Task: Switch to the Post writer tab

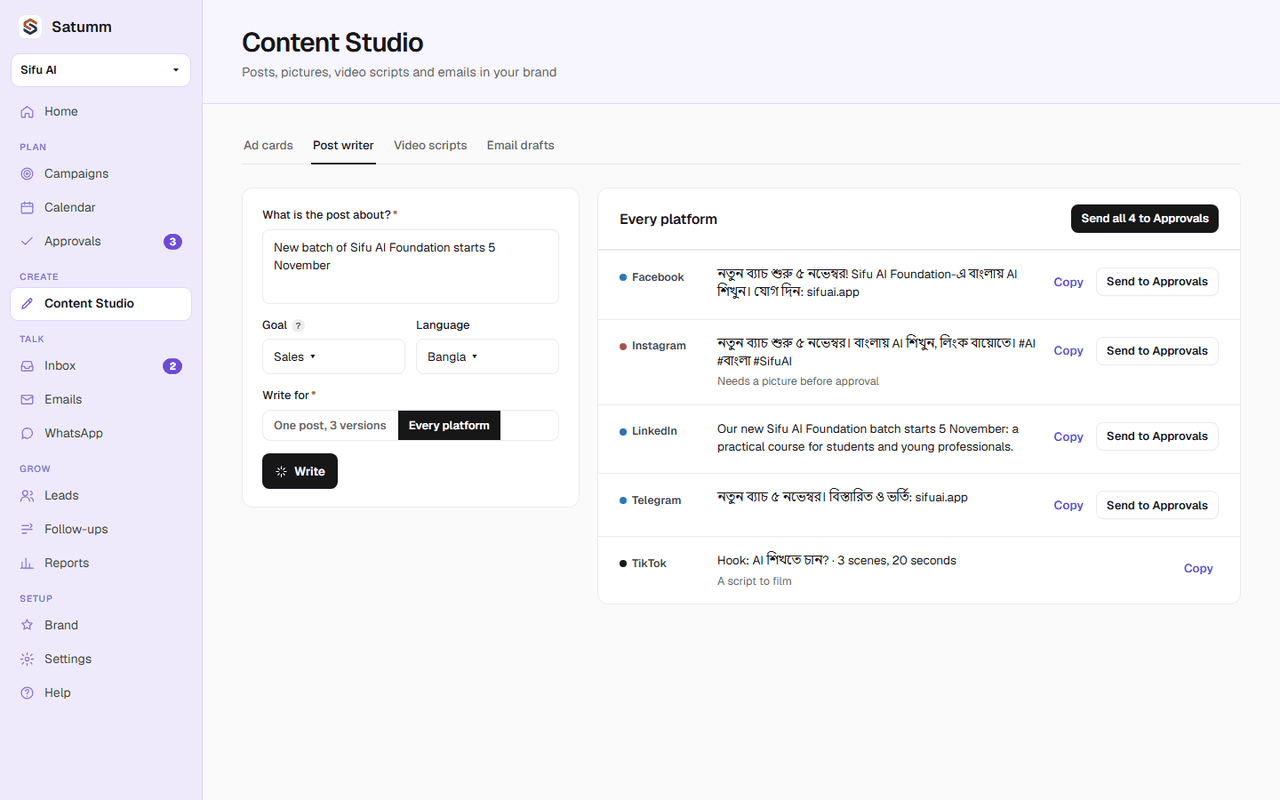Action: (x=343, y=146)
